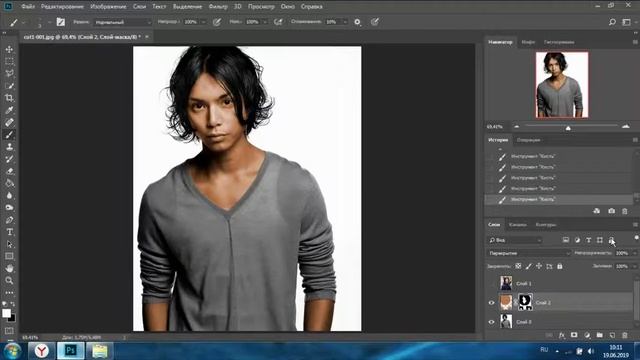Click the Navigator zoom slider handle
Image resolution: width=640 pixels, height=360 pixels.
point(568,128)
